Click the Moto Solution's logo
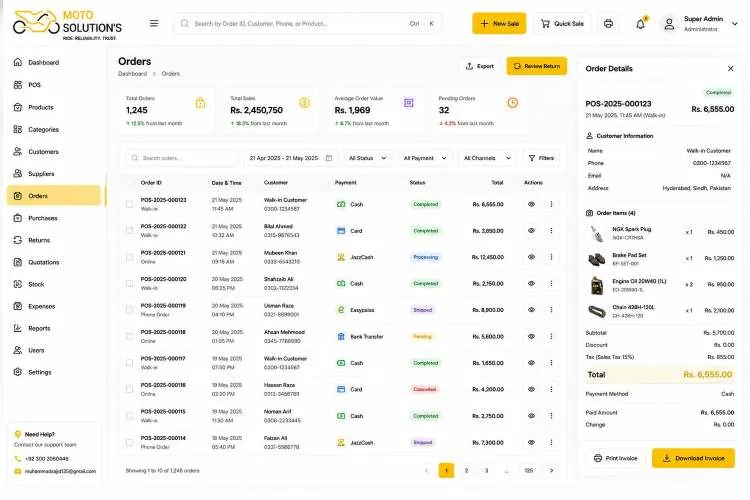The image size is (750, 500). 67,25
